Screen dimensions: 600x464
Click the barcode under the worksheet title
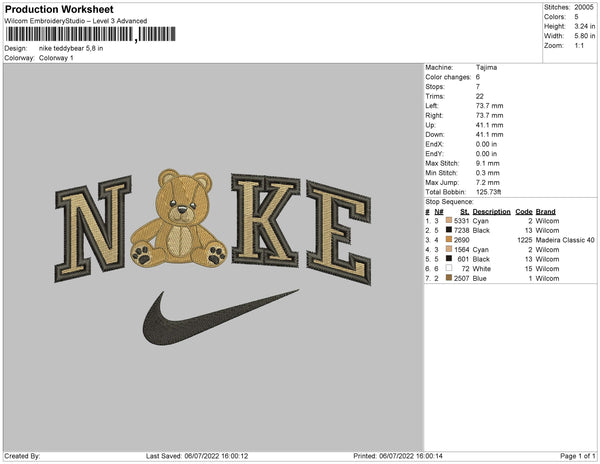[90, 34]
